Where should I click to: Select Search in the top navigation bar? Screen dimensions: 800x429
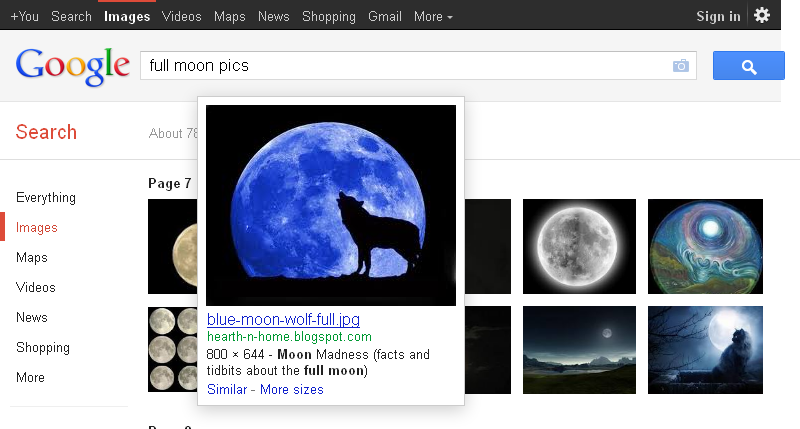pos(71,17)
